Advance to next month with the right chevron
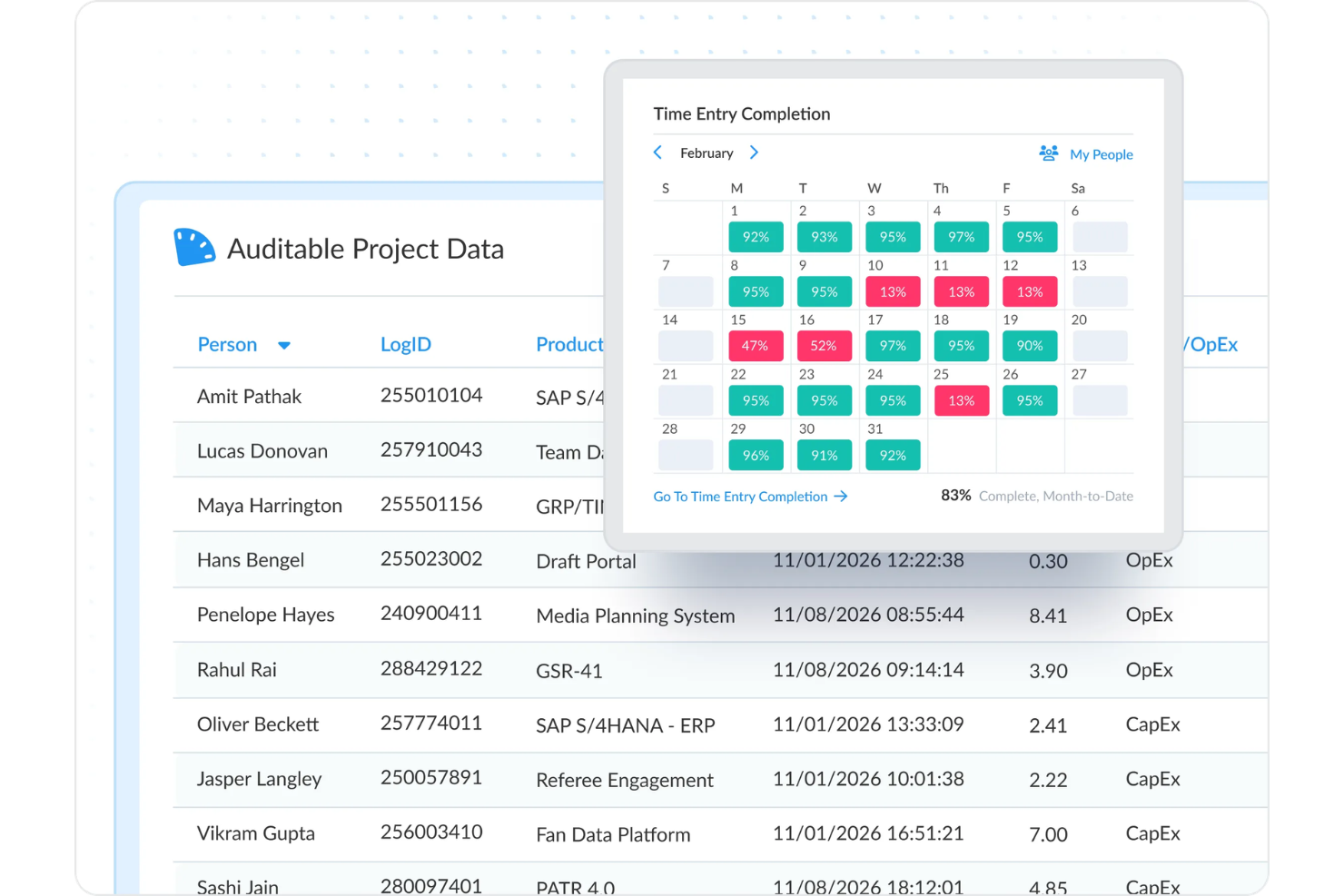Screen dimensions: 1344x896 (754, 153)
